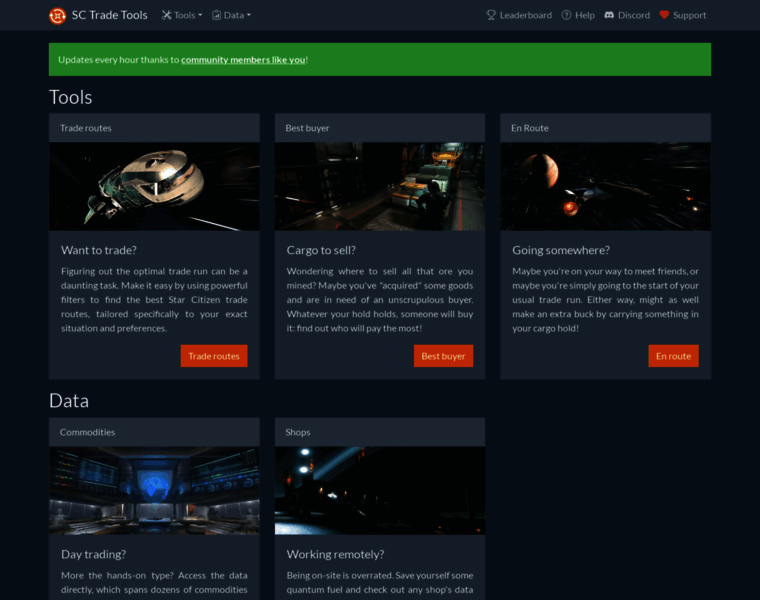
Task: Click the Trade routes orange button
Action: (214, 356)
